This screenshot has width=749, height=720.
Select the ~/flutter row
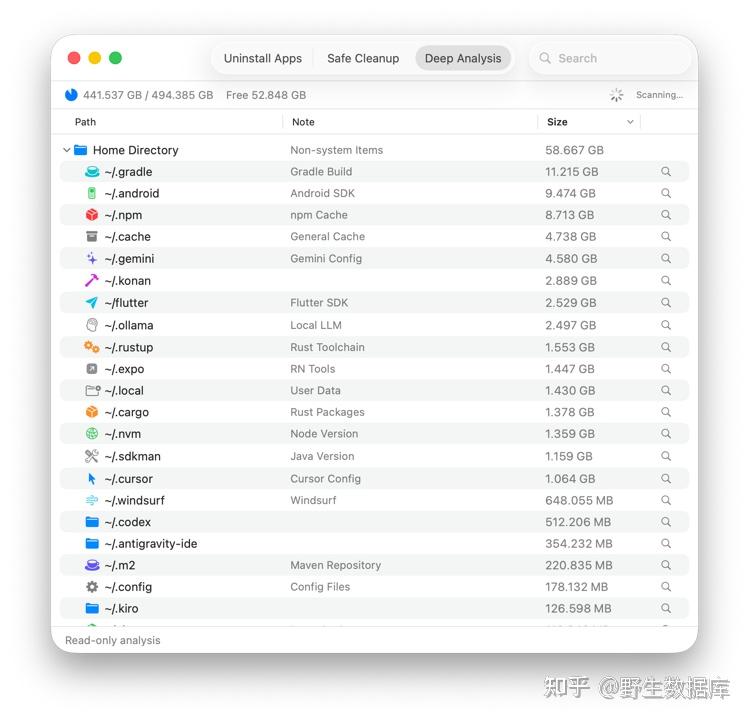click(x=374, y=302)
